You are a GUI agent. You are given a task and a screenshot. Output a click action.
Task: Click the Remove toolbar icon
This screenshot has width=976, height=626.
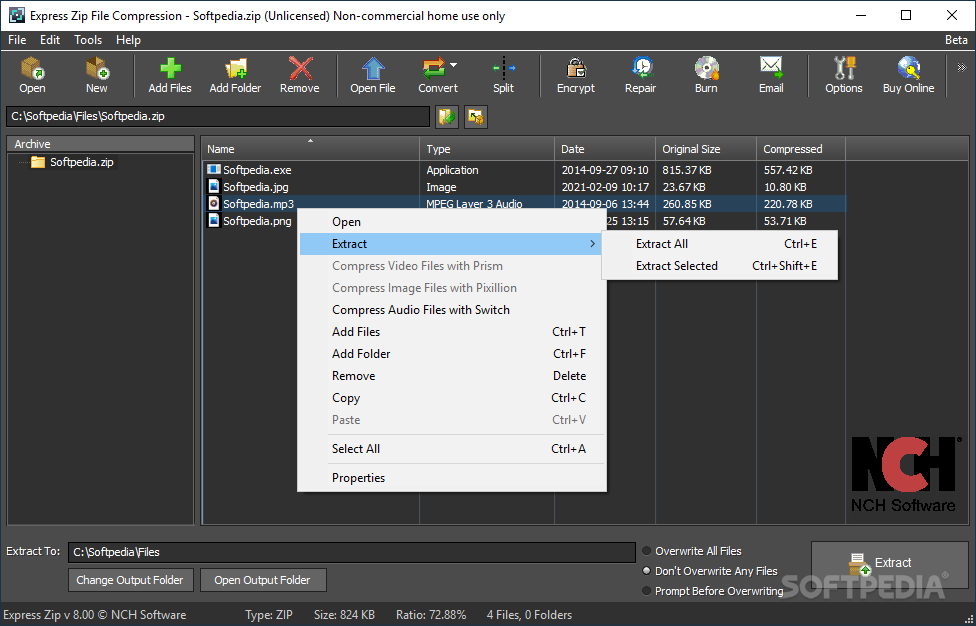click(x=300, y=68)
